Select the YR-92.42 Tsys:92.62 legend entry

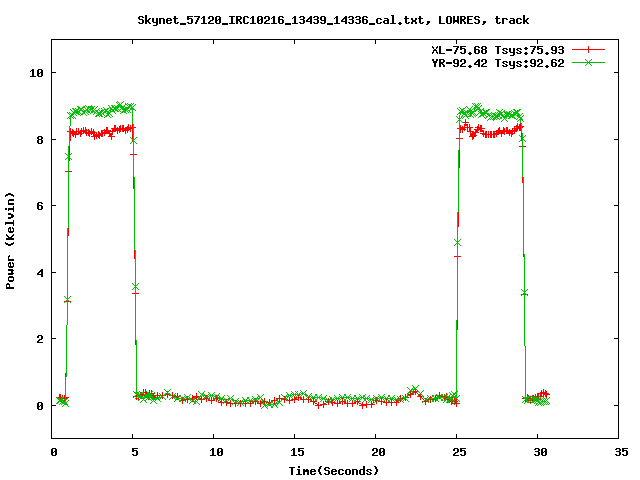click(x=498, y=63)
